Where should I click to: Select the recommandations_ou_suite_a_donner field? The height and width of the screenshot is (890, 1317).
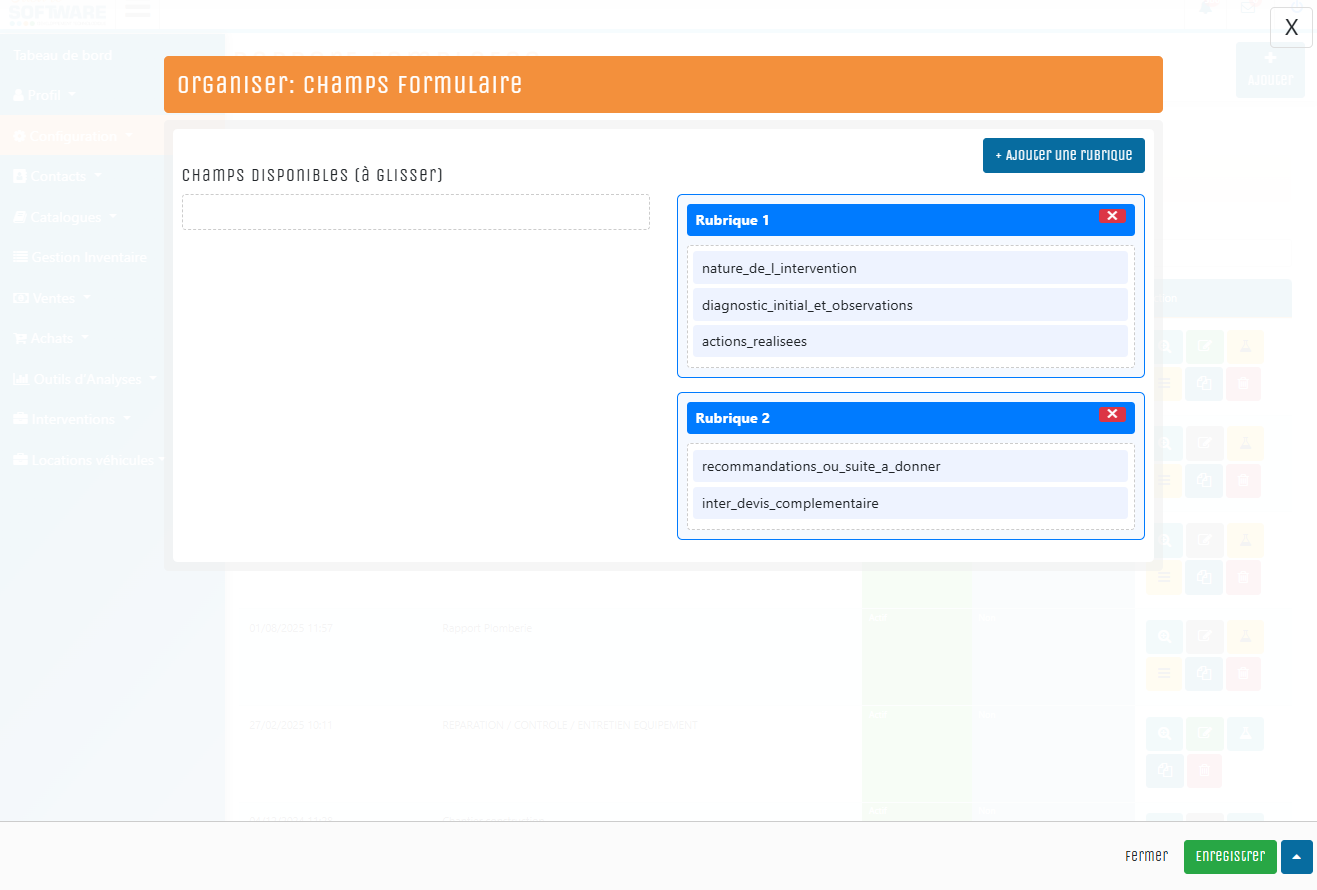pyautogui.click(x=909, y=466)
